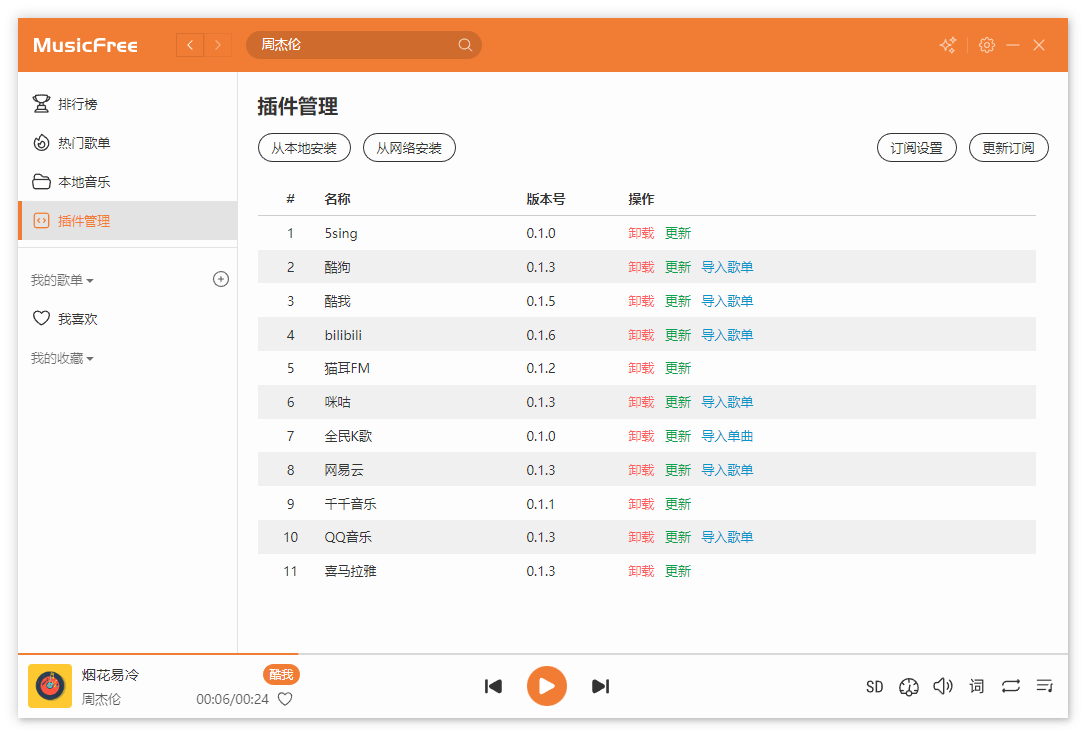Click the search field containing 周杰伦

[x=355, y=45]
